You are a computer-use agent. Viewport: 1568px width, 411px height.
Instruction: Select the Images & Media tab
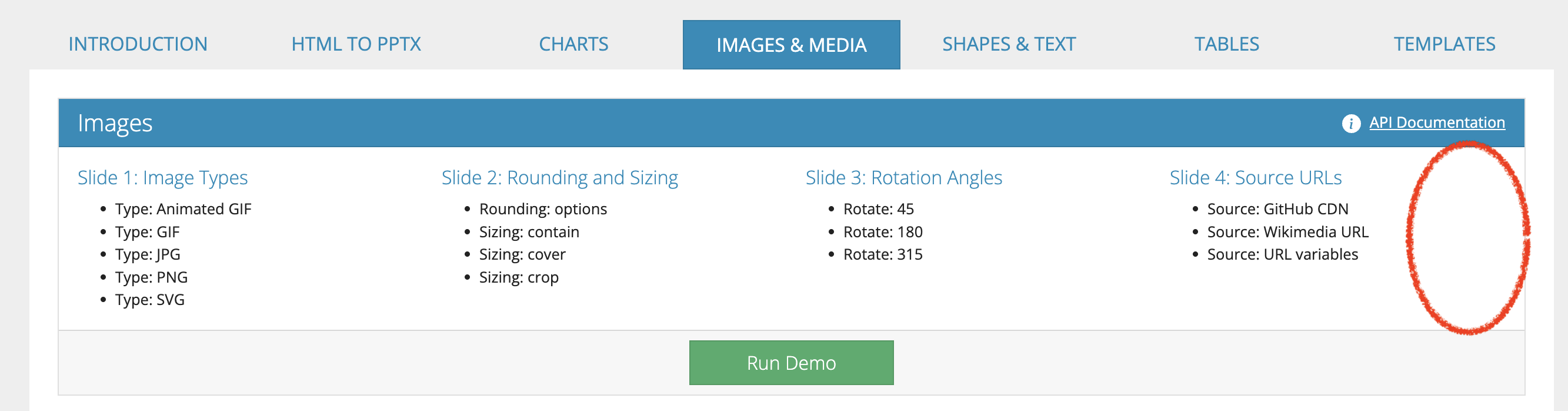791,45
